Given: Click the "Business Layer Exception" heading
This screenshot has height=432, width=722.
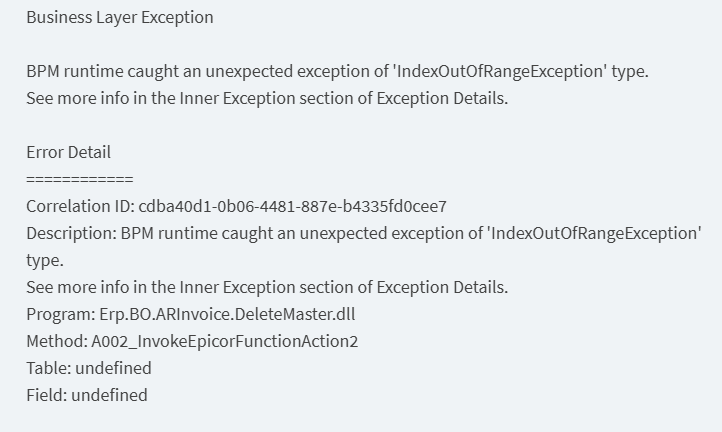Looking at the screenshot, I should point(119,17).
